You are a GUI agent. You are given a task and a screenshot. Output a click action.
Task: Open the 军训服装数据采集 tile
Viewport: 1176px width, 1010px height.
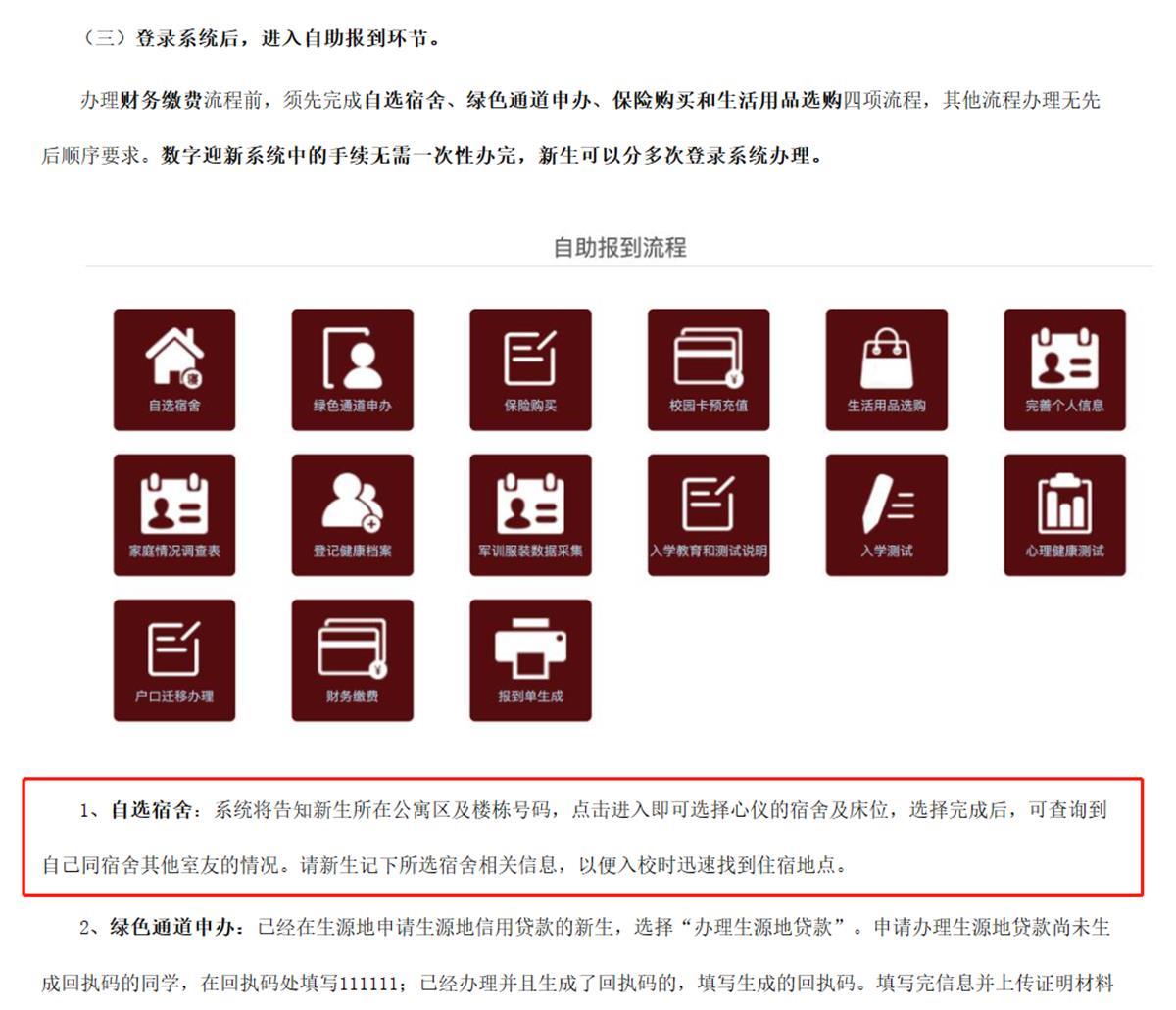[x=530, y=514]
